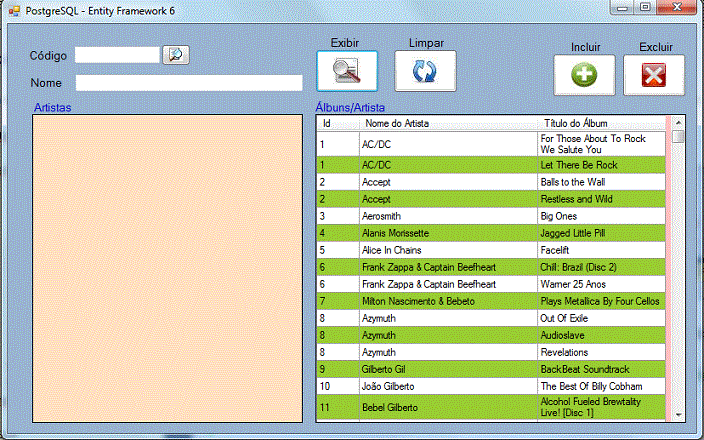Sort by the Id column header
Viewport: 704px width, 440px height.
tap(338, 123)
